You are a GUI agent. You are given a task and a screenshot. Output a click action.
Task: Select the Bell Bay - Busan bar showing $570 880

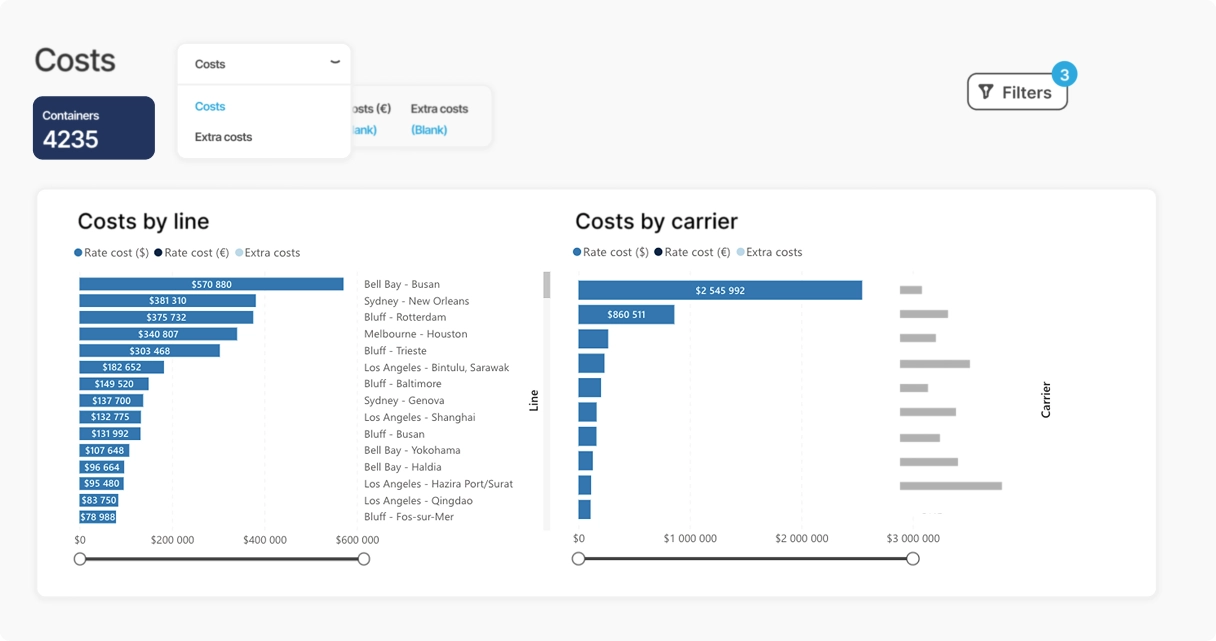click(211, 284)
